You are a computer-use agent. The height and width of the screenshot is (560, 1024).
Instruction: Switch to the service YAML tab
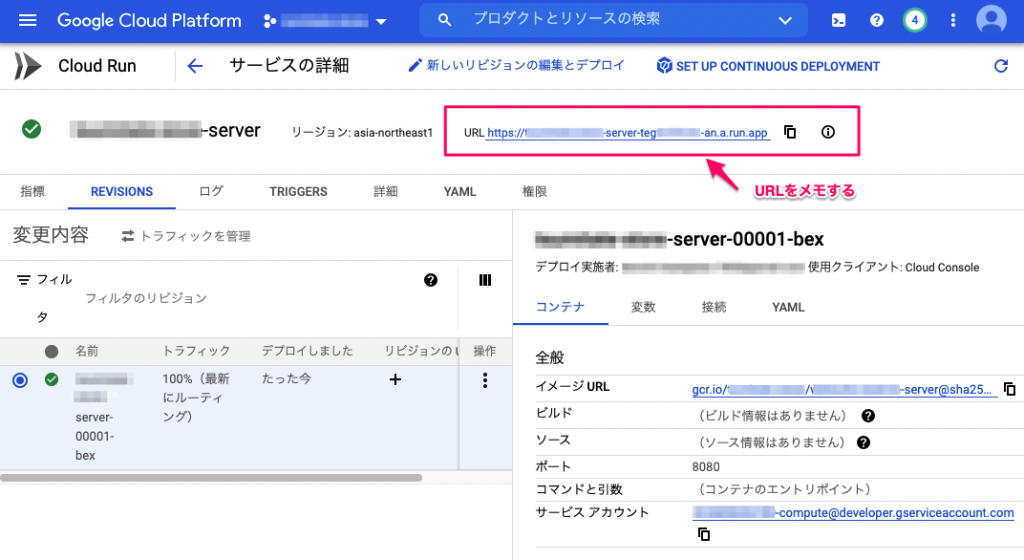(x=460, y=191)
